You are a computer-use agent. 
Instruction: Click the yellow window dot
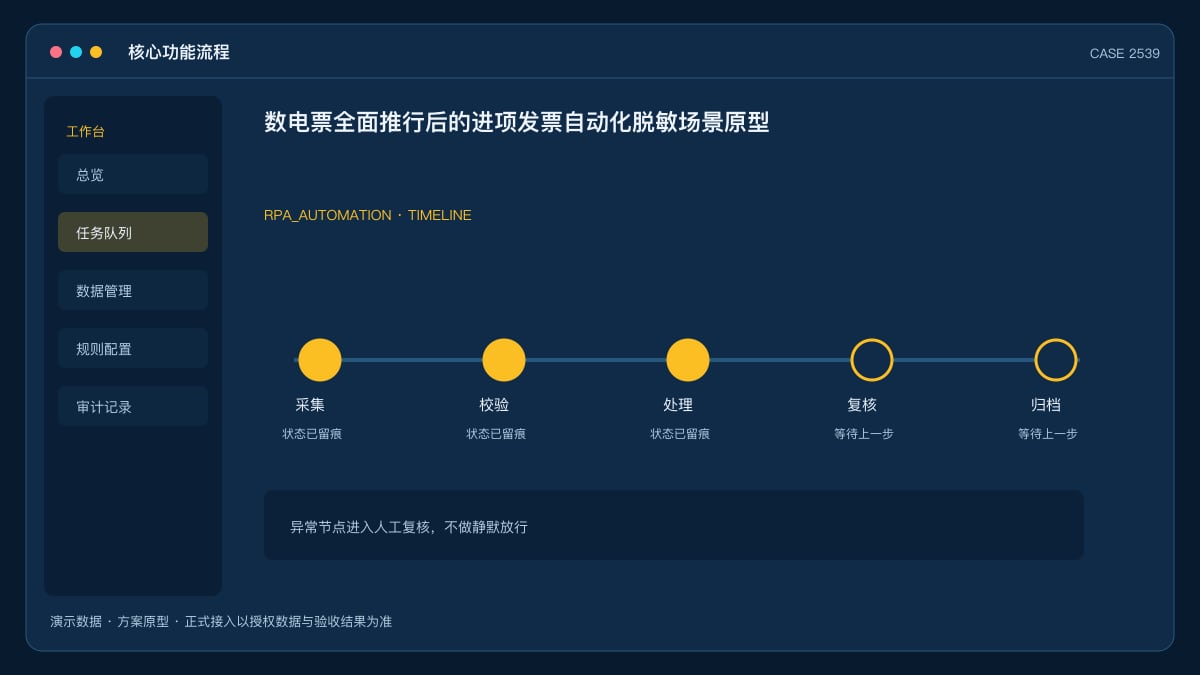[x=96, y=52]
